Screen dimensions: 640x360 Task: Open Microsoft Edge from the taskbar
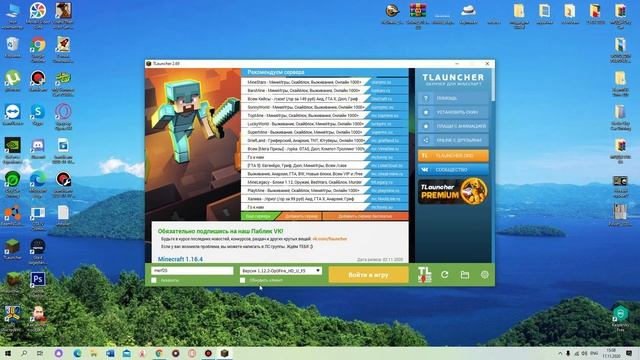(x=77, y=353)
